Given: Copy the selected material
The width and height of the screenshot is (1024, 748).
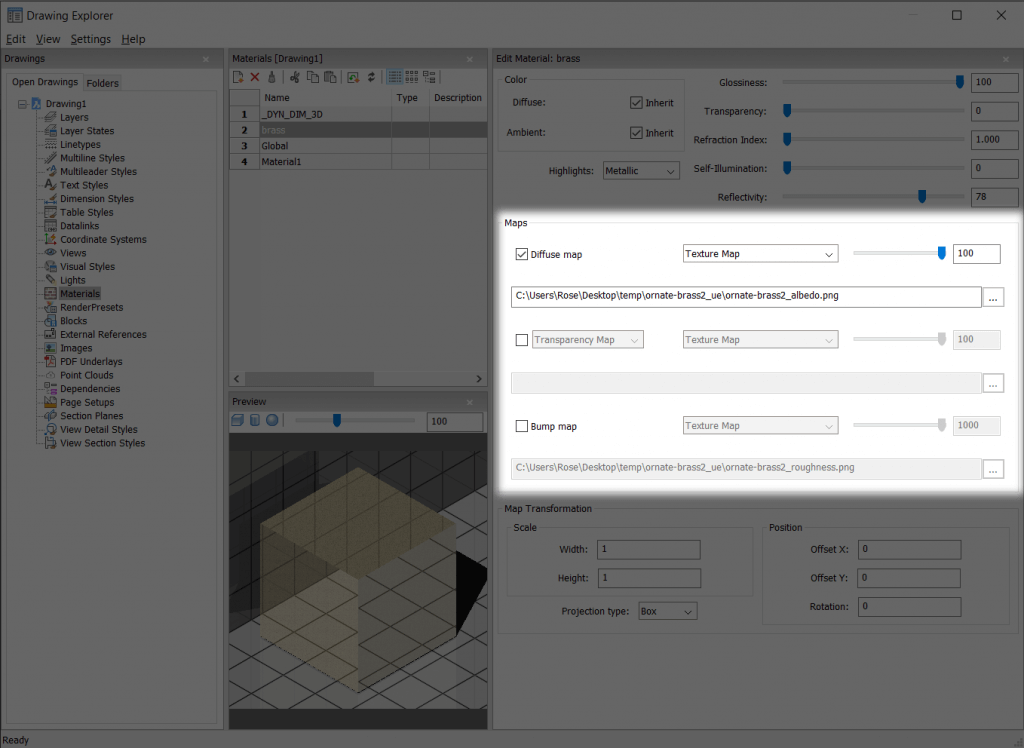Looking at the screenshot, I should [x=312, y=77].
